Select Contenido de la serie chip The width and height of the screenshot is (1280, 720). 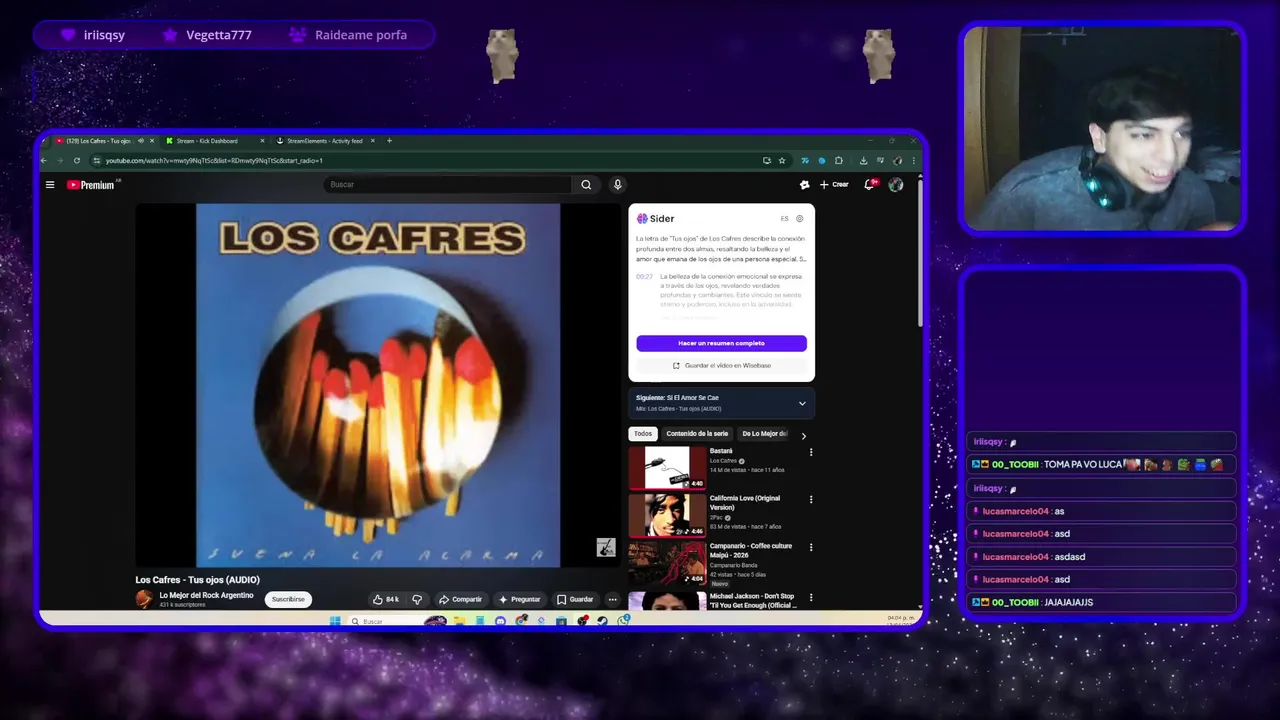pyautogui.click(x=697, y=434)
